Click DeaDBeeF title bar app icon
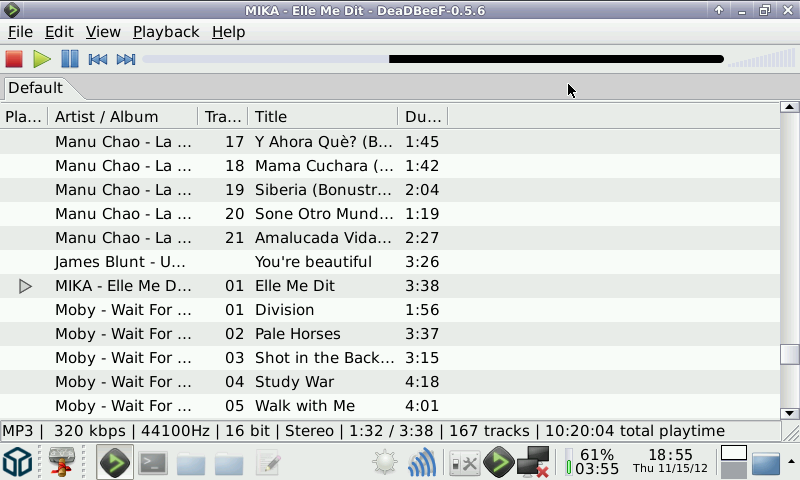 point(11,10)
